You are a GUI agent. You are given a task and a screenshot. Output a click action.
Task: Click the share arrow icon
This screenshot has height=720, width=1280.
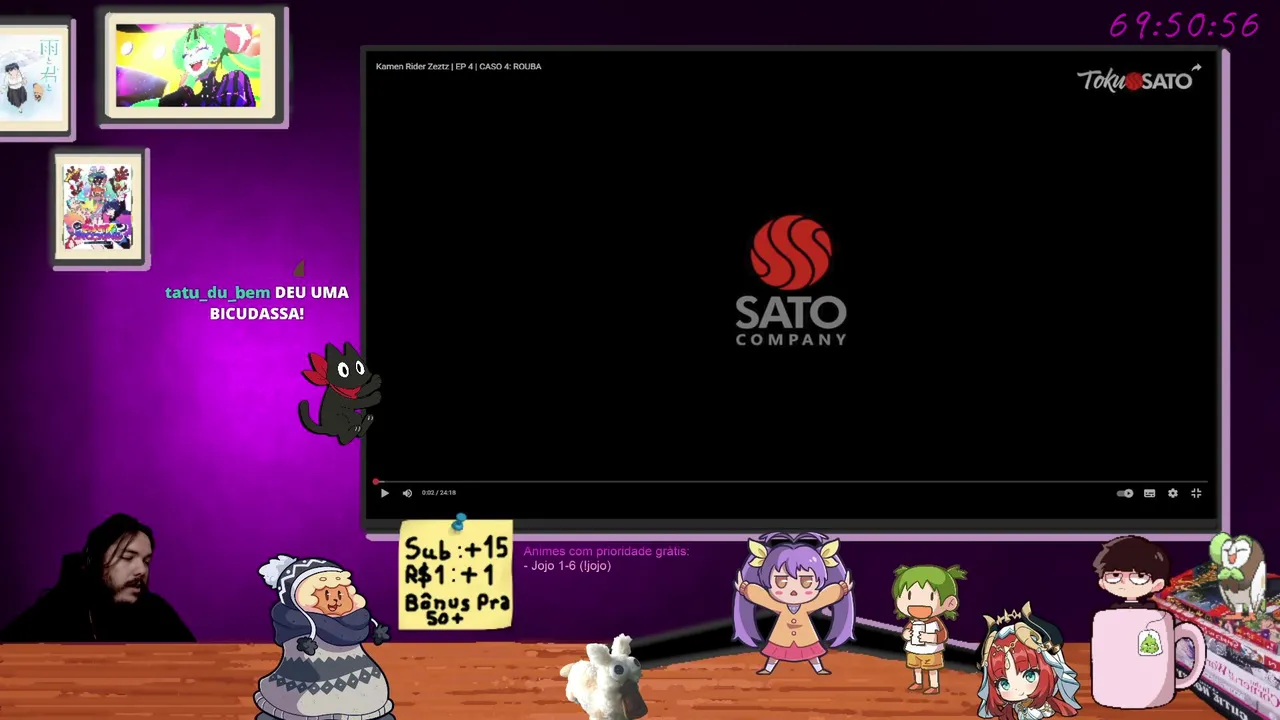click(x=1197, y=69)
